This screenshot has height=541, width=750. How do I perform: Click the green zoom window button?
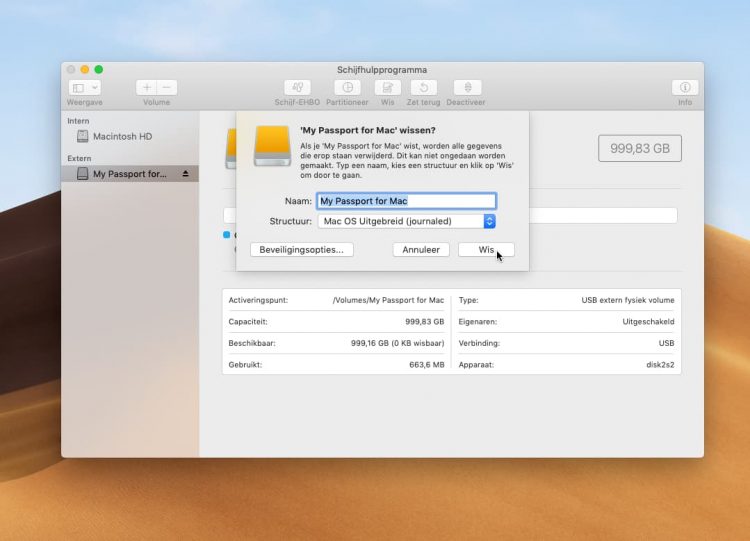(x=99, y=69)
